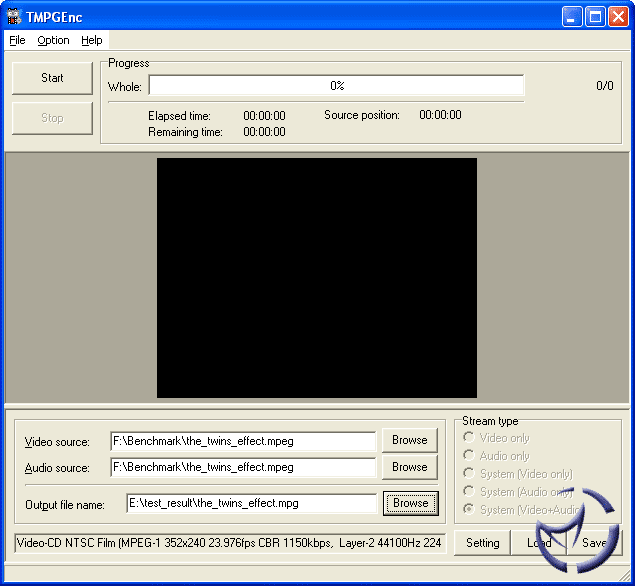
Task: Open the File menu
Action: tap(17, 40)
